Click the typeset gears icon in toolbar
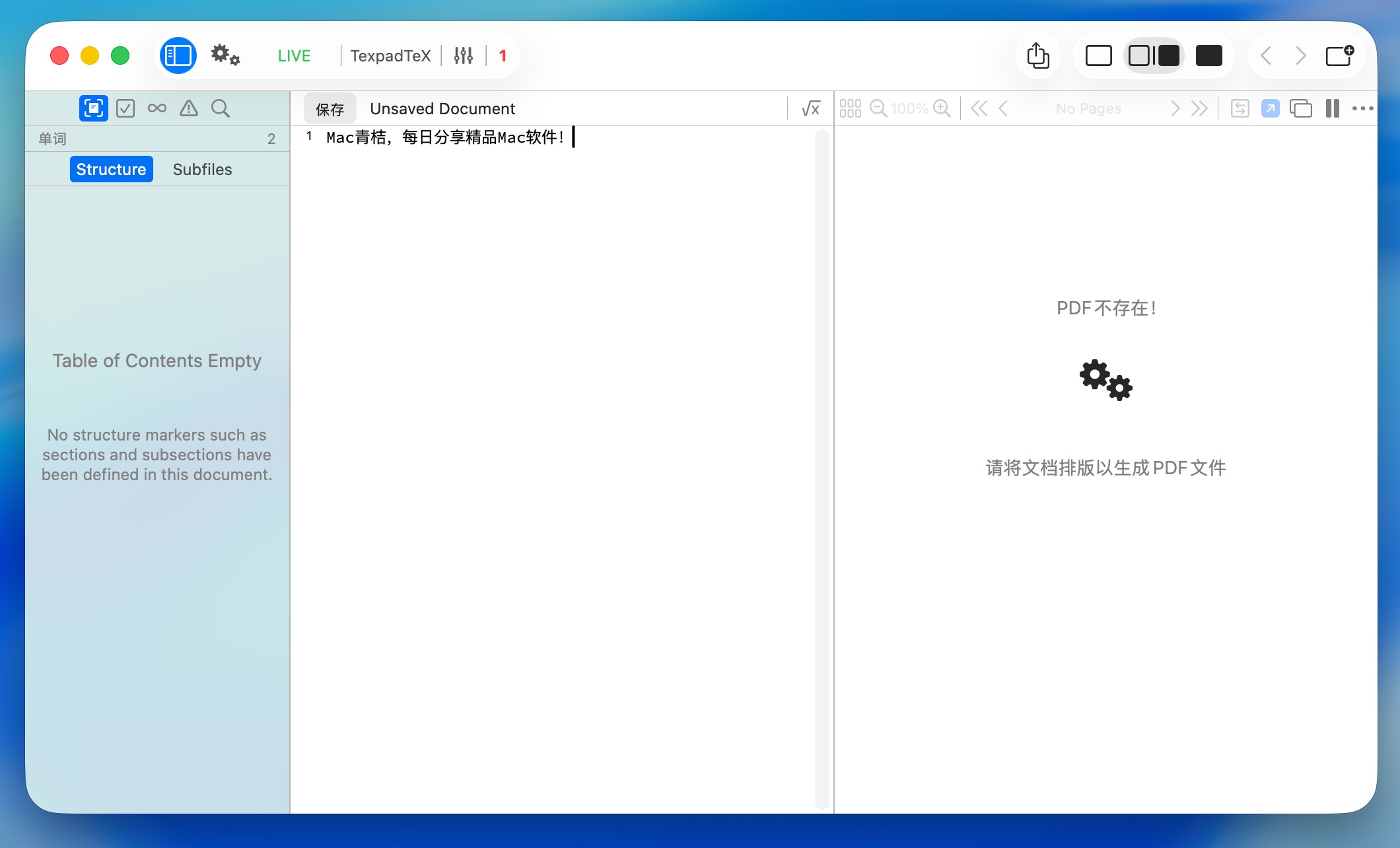The height and width of the screenshot is (848, 1400). [x=225, y=55]
